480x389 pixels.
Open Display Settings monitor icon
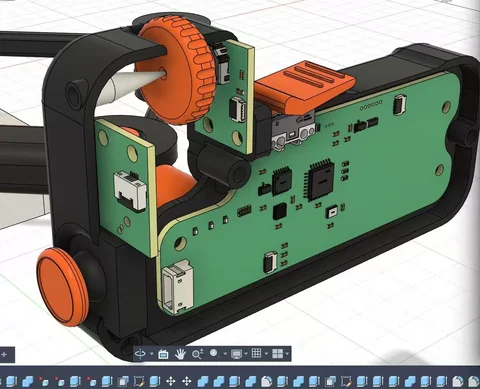pyautogui.click(x=236, y=354)
